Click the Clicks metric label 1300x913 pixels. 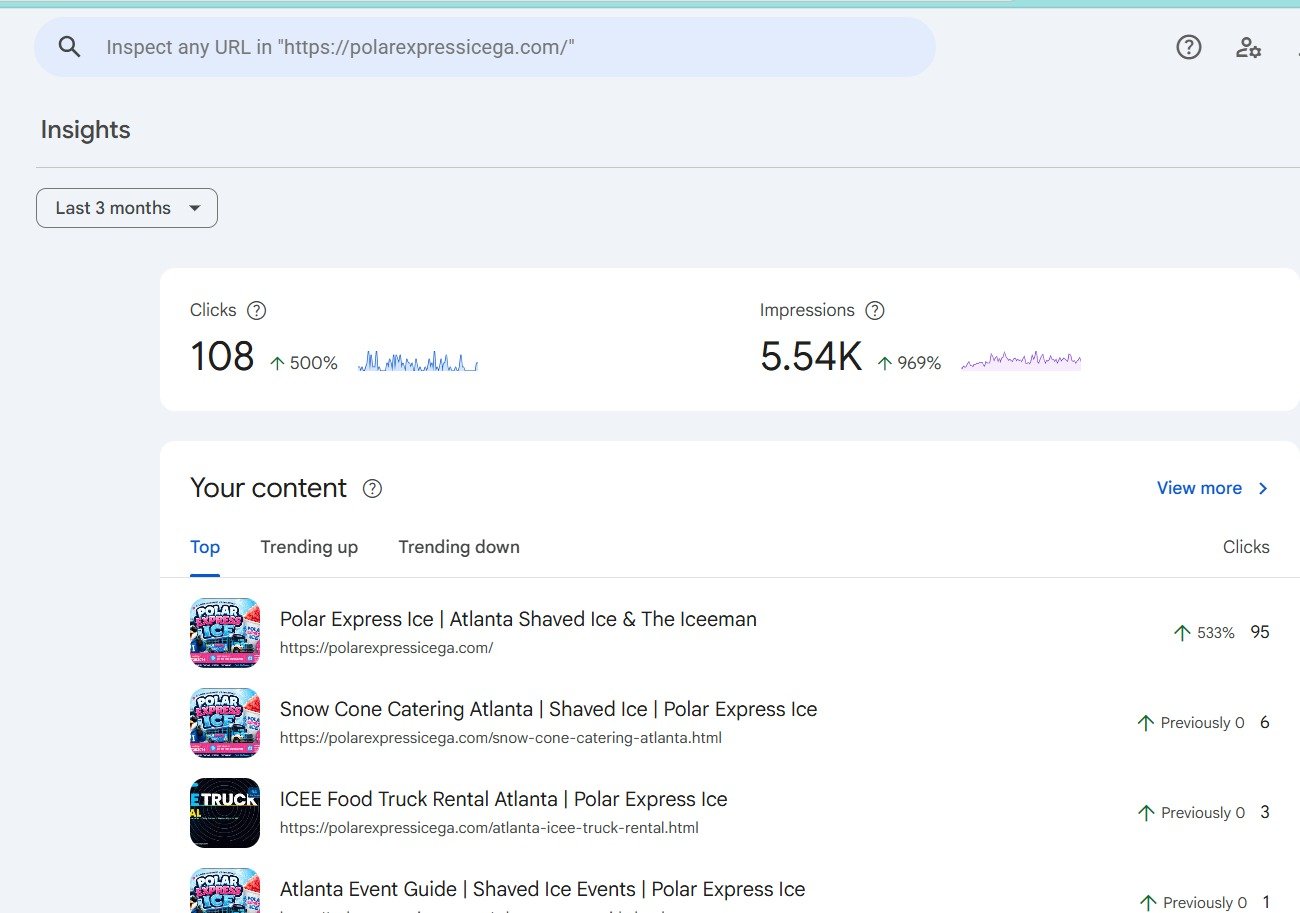click(213, 310)
